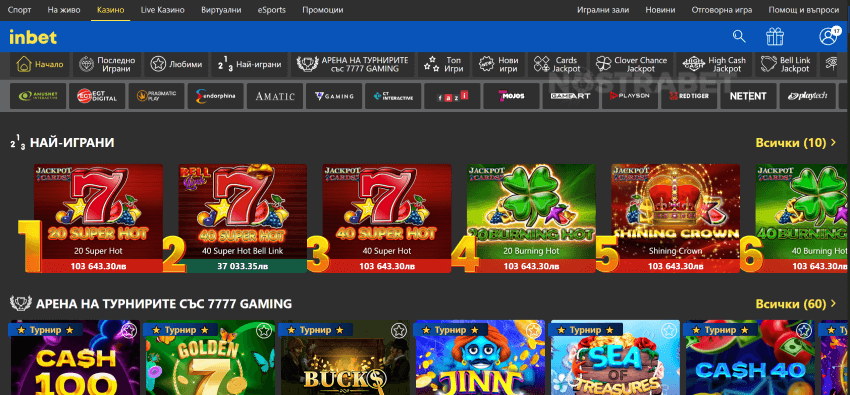Toggle favorite star on Sea of Treasures
The image size is (850, 395).
click(669, 329)
